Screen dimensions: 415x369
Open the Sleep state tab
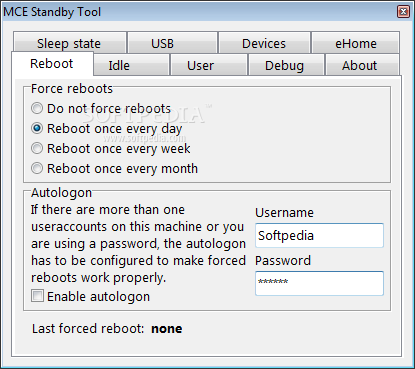pyautogui.click(x=70, y=43)
